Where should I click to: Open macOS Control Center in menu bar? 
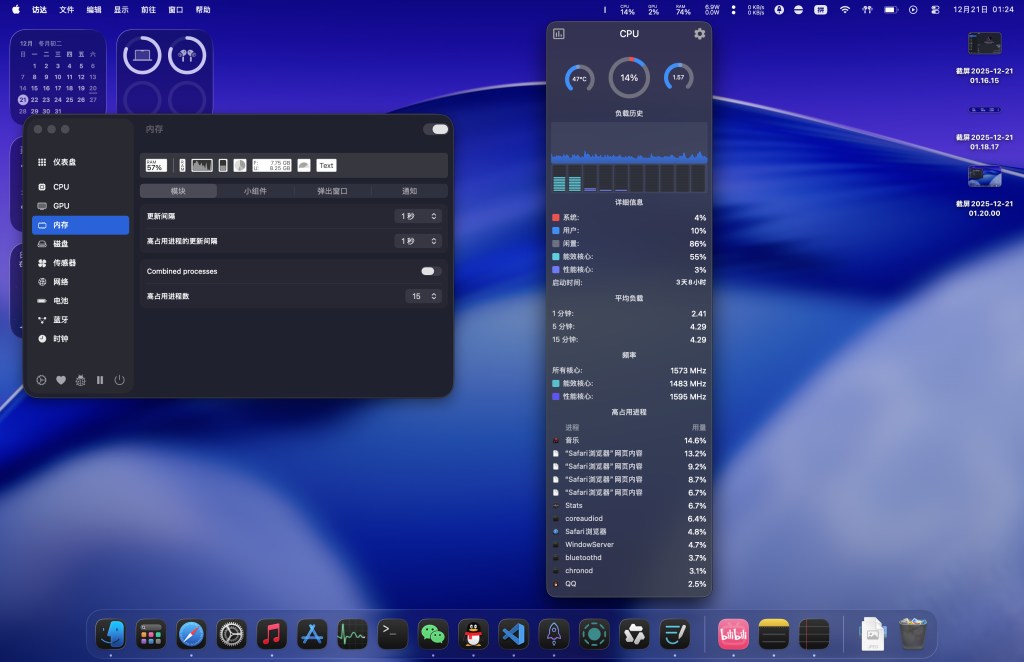(x=935, y=9)
